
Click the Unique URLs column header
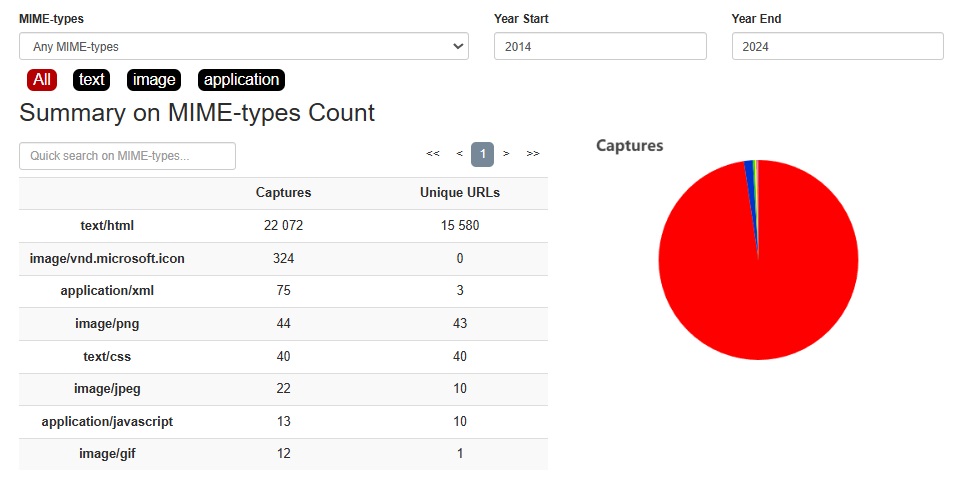[460, 193]
